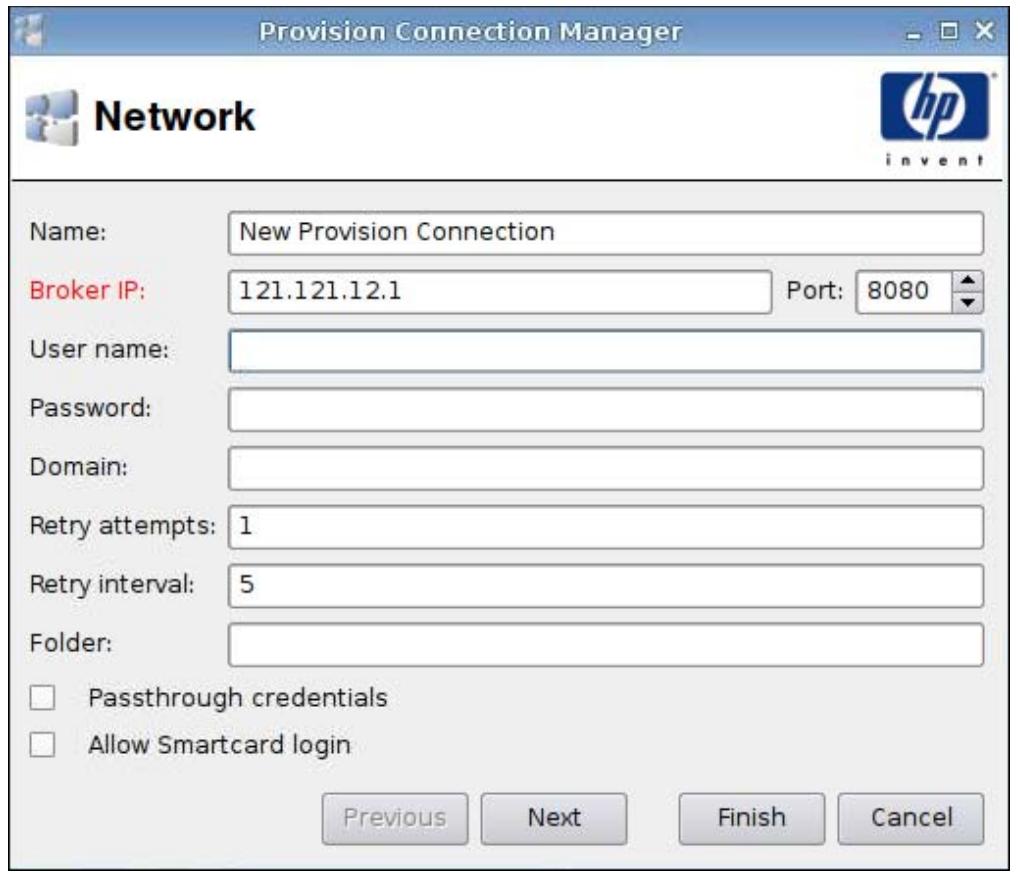Click the Provision Connection Manager title text

470,32
